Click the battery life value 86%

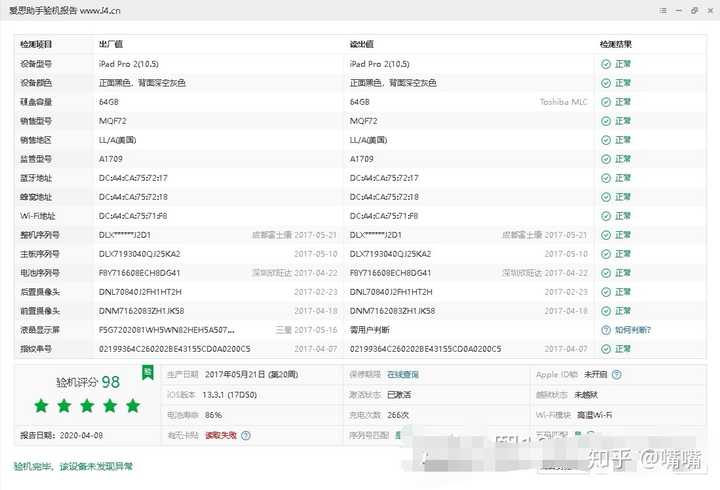(213, 415)
